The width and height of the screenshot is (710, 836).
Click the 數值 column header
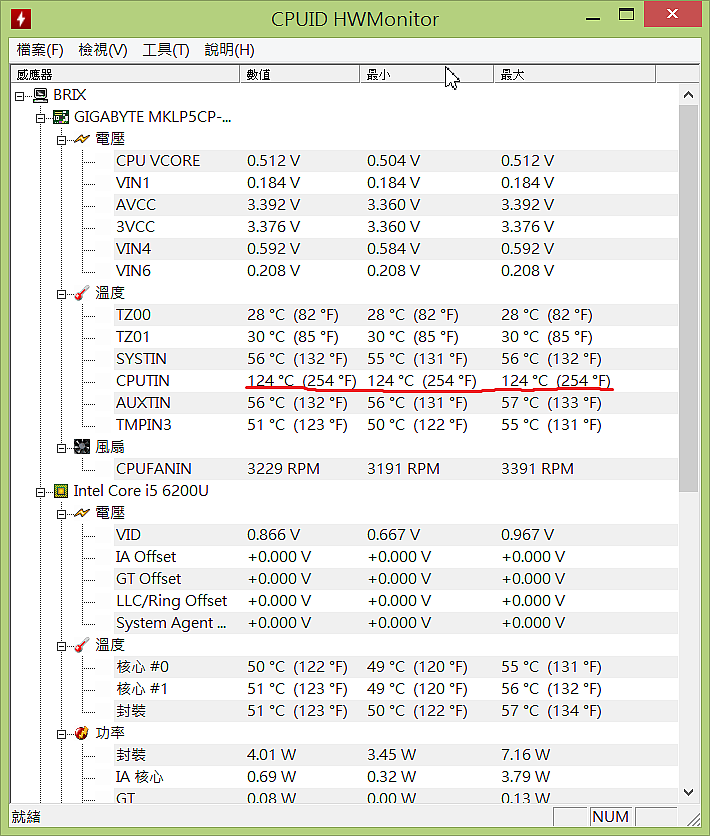pyautogui.click(x=300, y=74)
